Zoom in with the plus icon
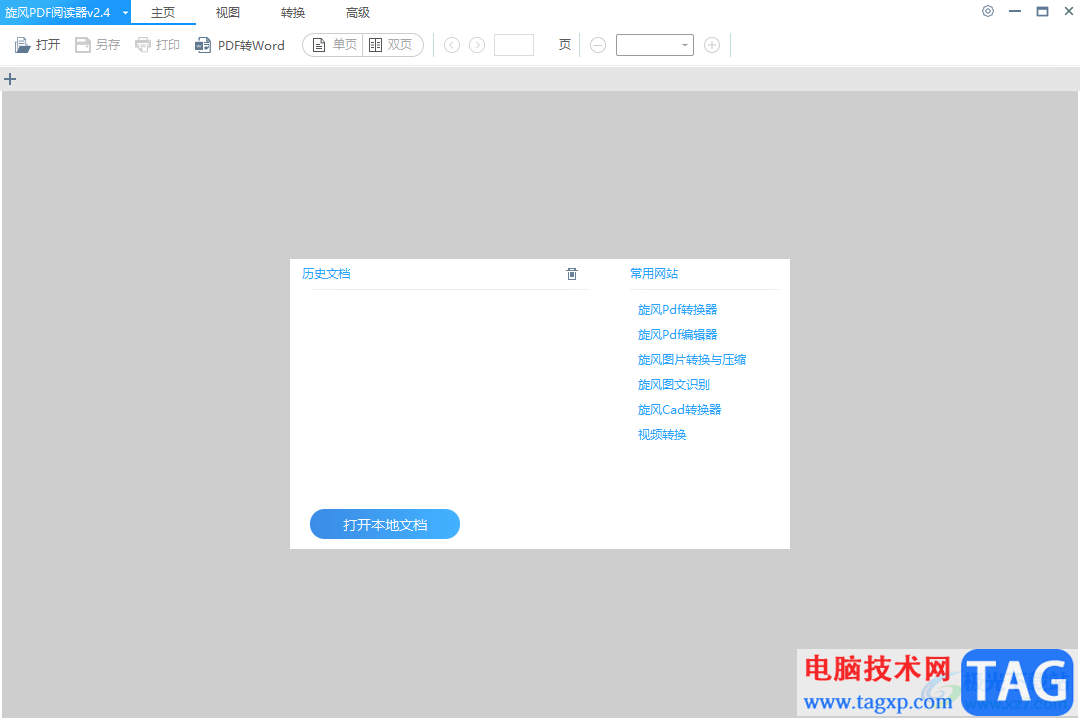This screenshot has height=720, width=1080. pos(712,45)
